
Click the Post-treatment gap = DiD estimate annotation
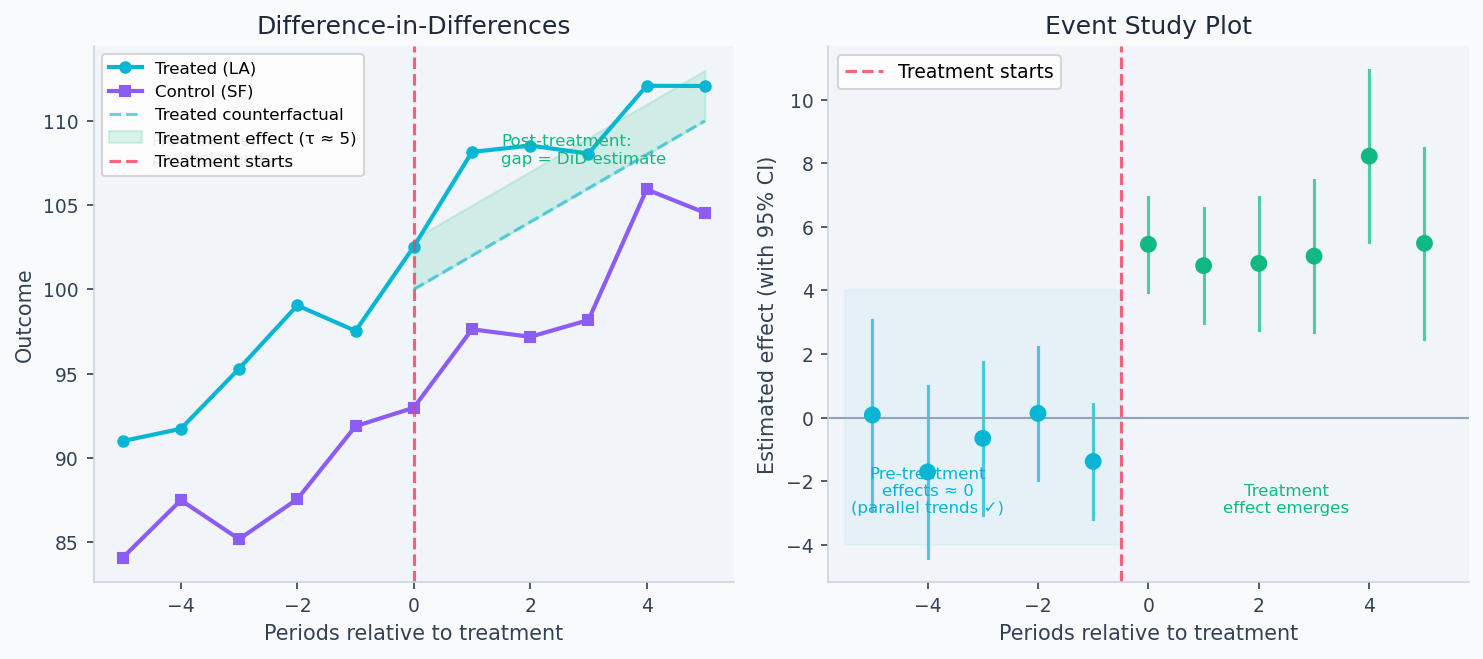pos(583,150)
